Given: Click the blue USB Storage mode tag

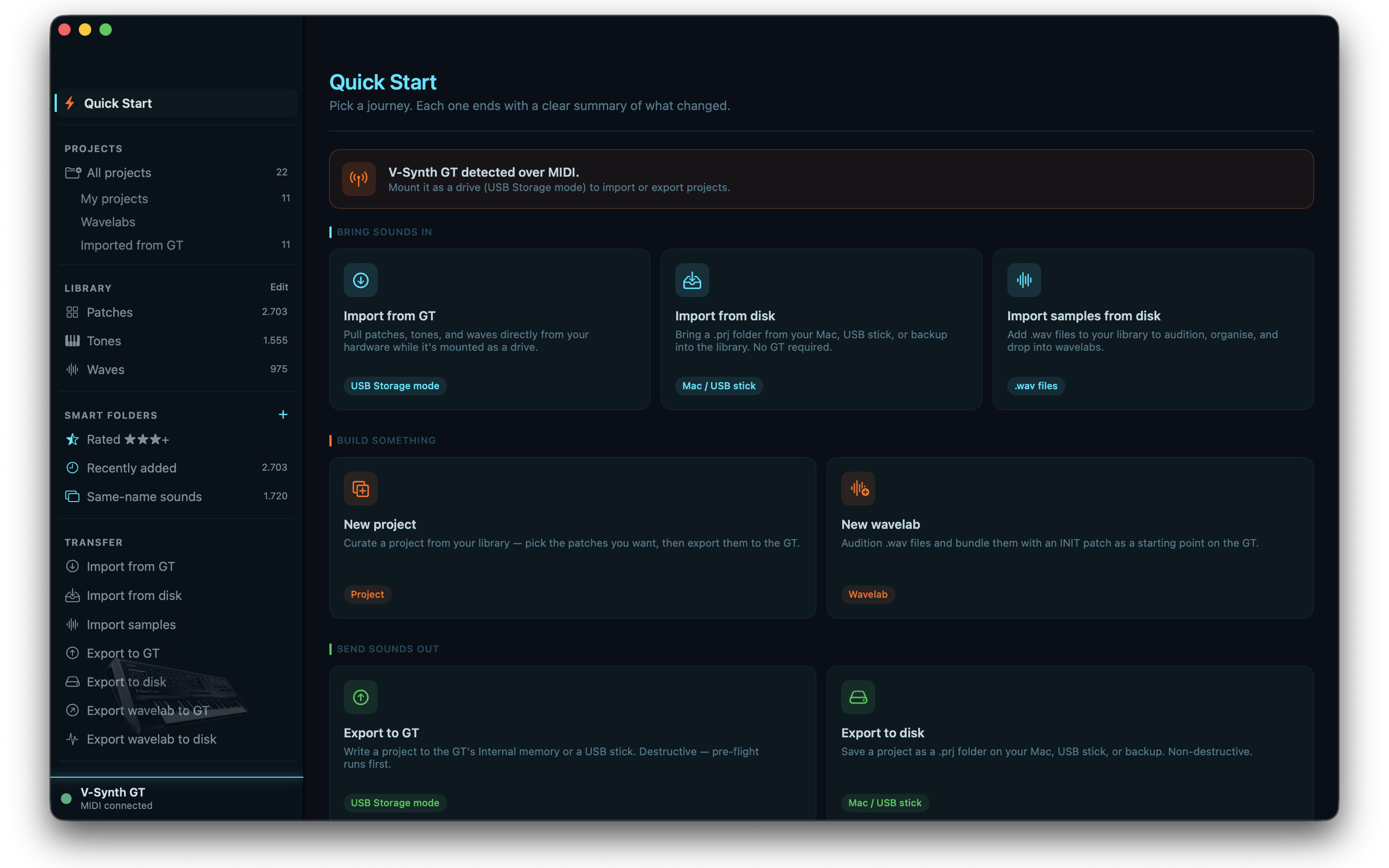Looking at the screenshot, I should 395,386.
